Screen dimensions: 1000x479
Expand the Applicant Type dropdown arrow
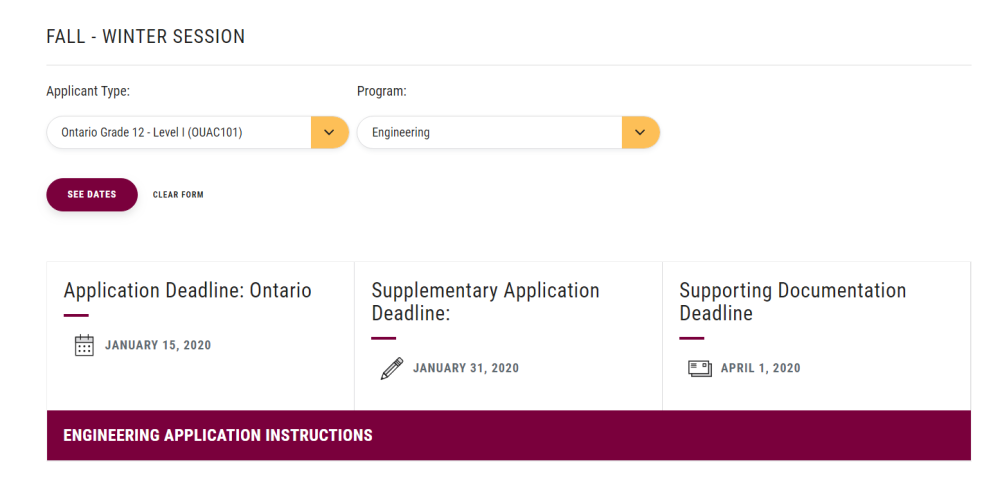coord(329,133)
